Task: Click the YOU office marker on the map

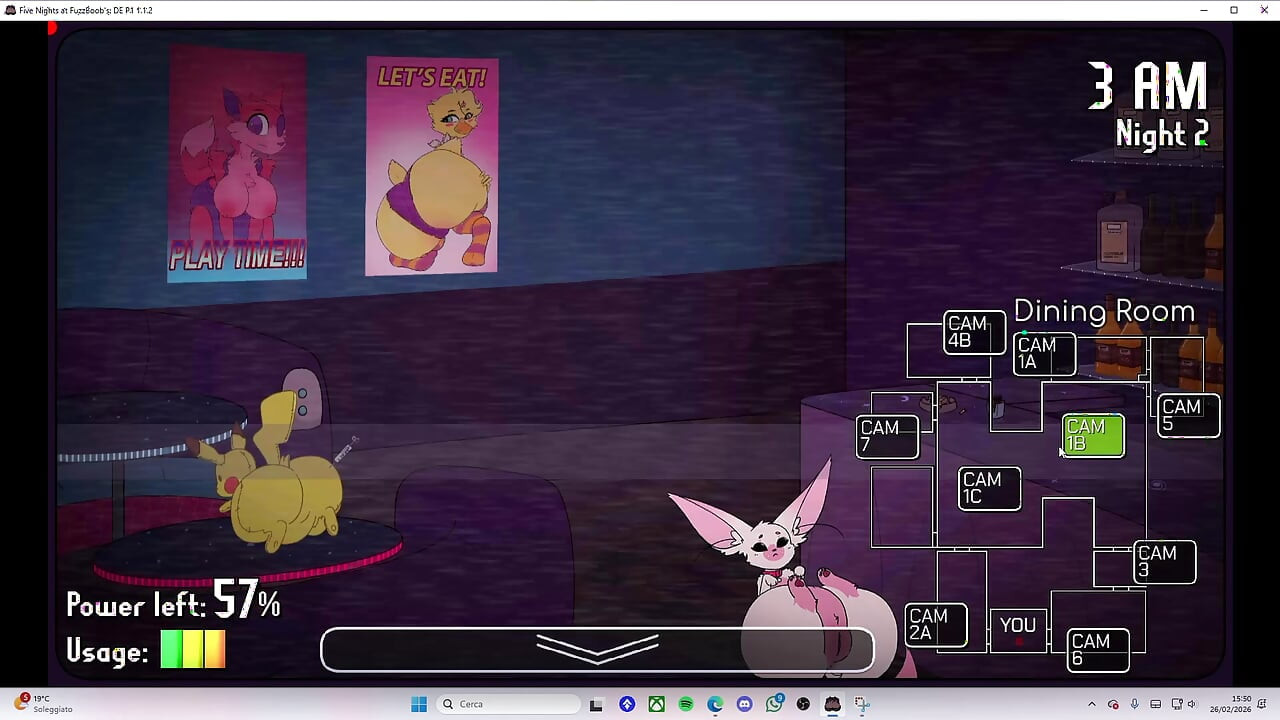Action: point(1018,630)
